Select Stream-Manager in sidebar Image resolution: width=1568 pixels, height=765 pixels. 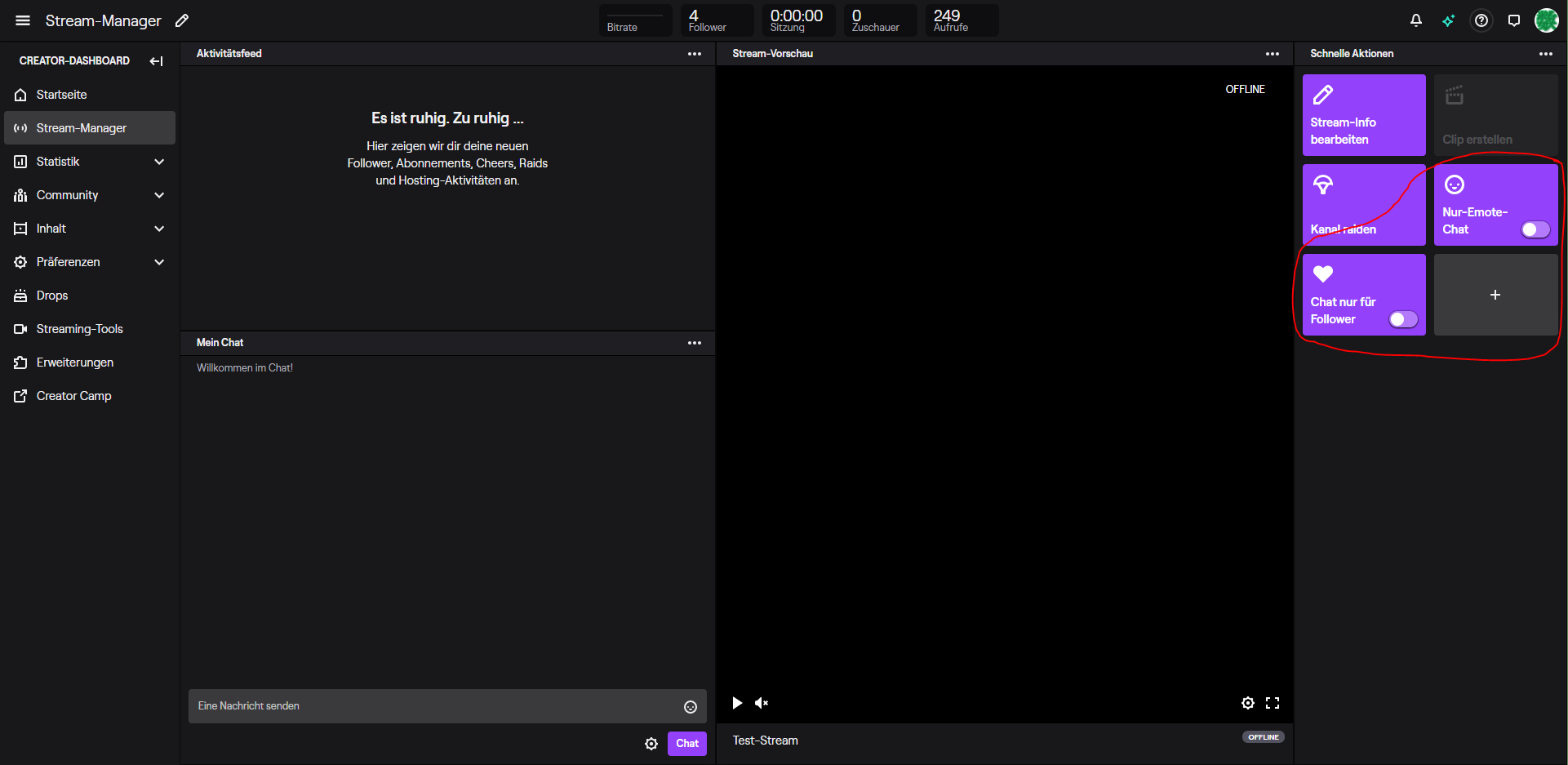(90, 128)
